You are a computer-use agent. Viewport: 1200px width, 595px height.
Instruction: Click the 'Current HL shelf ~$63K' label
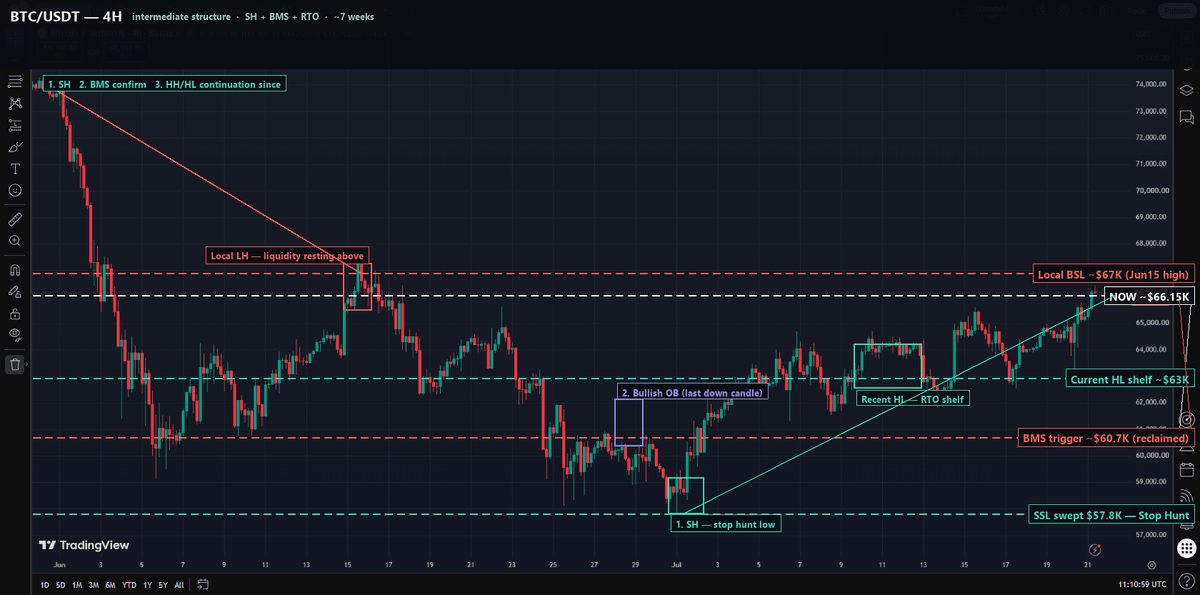pos(1130,379)
